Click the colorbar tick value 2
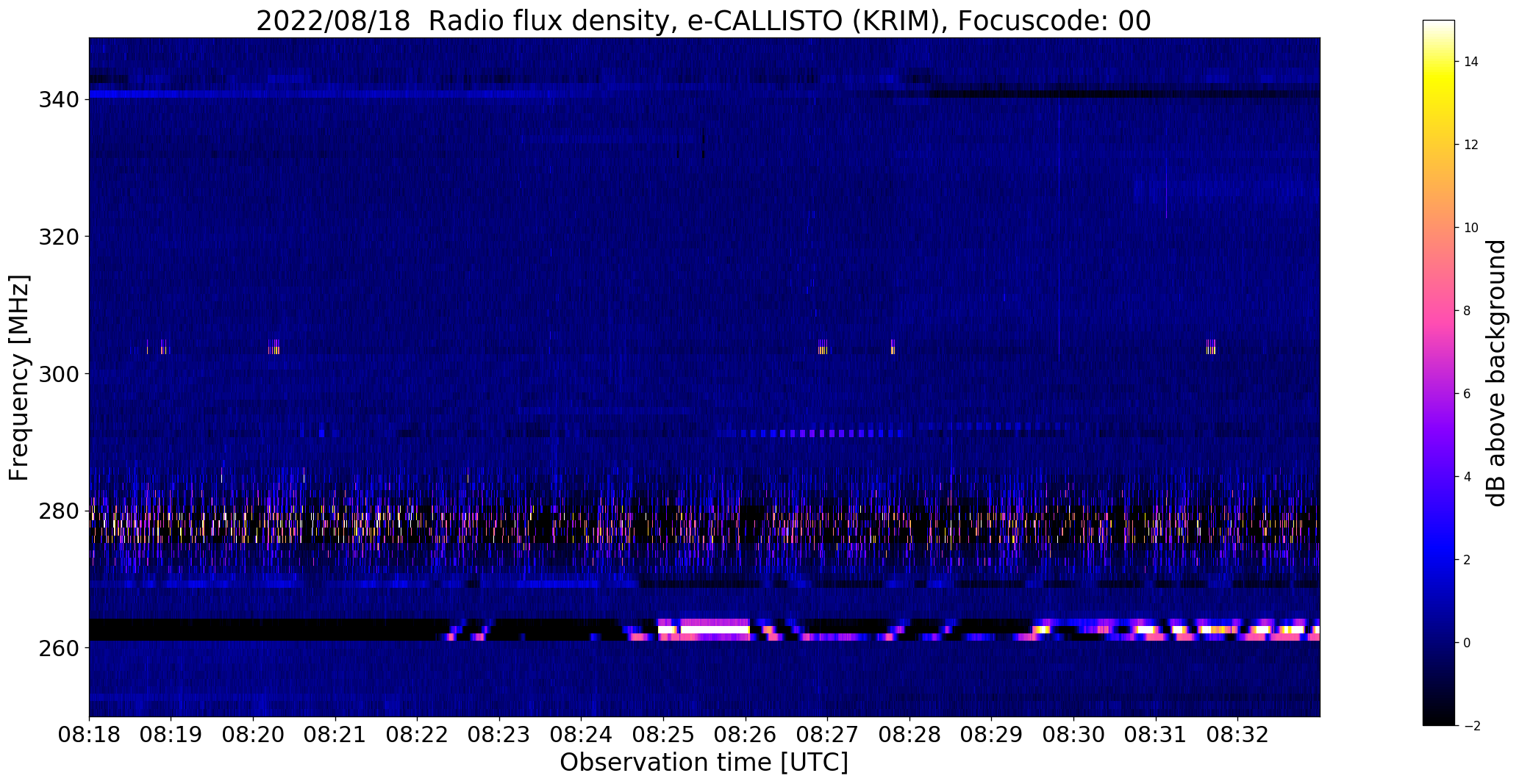 pyautogui.click(x=1468, y=560)
